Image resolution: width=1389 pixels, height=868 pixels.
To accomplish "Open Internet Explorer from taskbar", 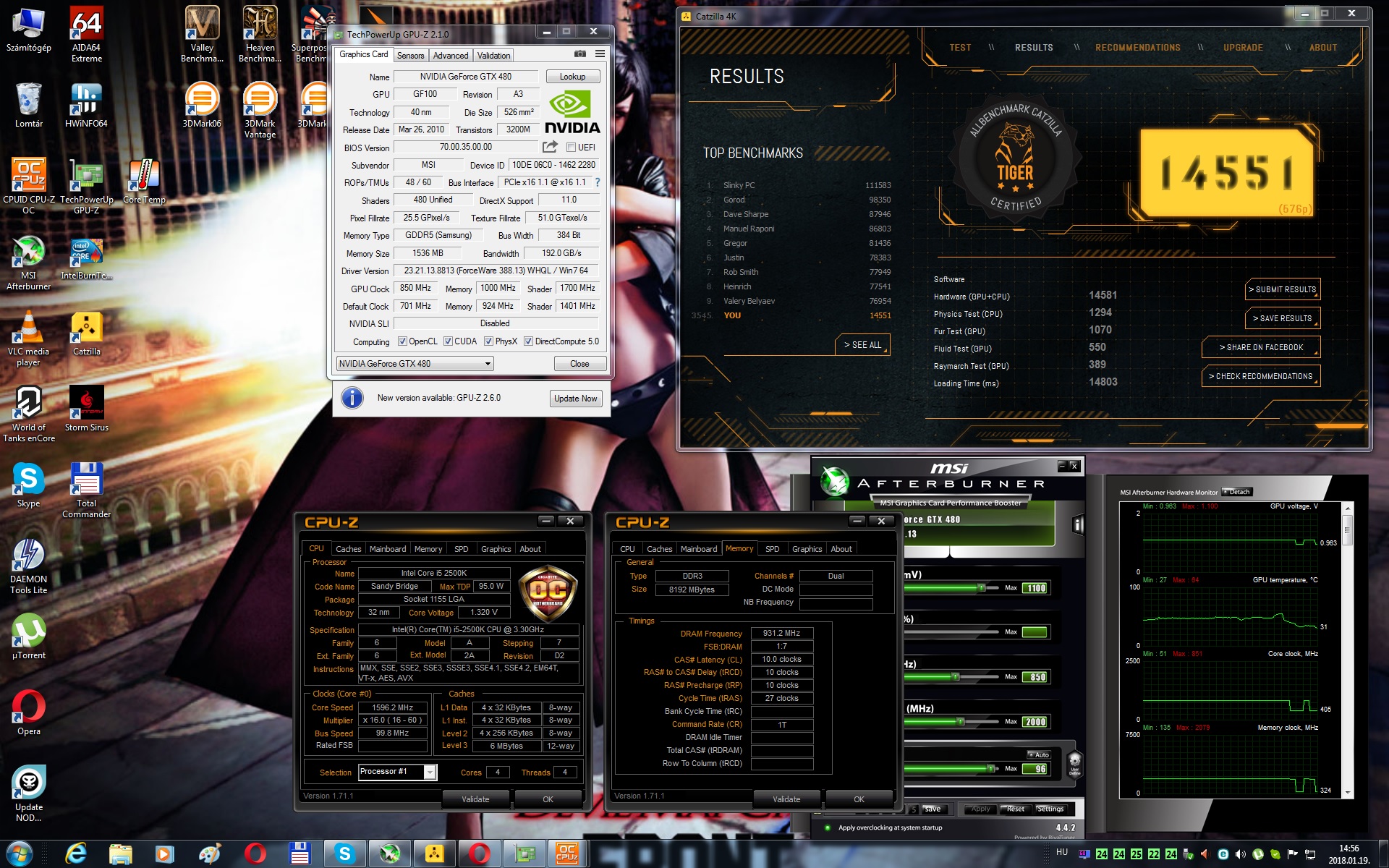I will point(75,854).
